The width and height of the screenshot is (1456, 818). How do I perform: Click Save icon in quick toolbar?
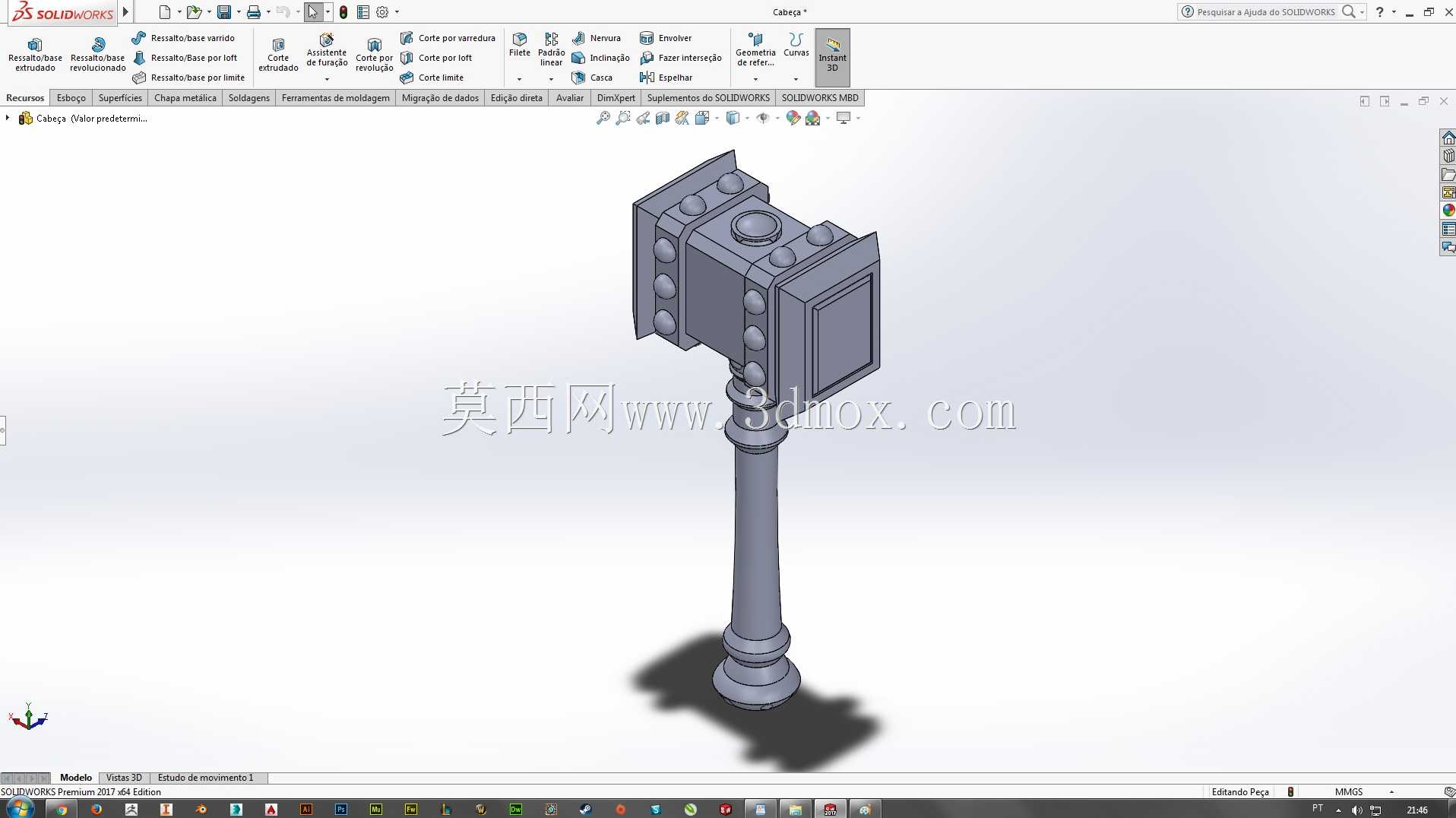224,12
